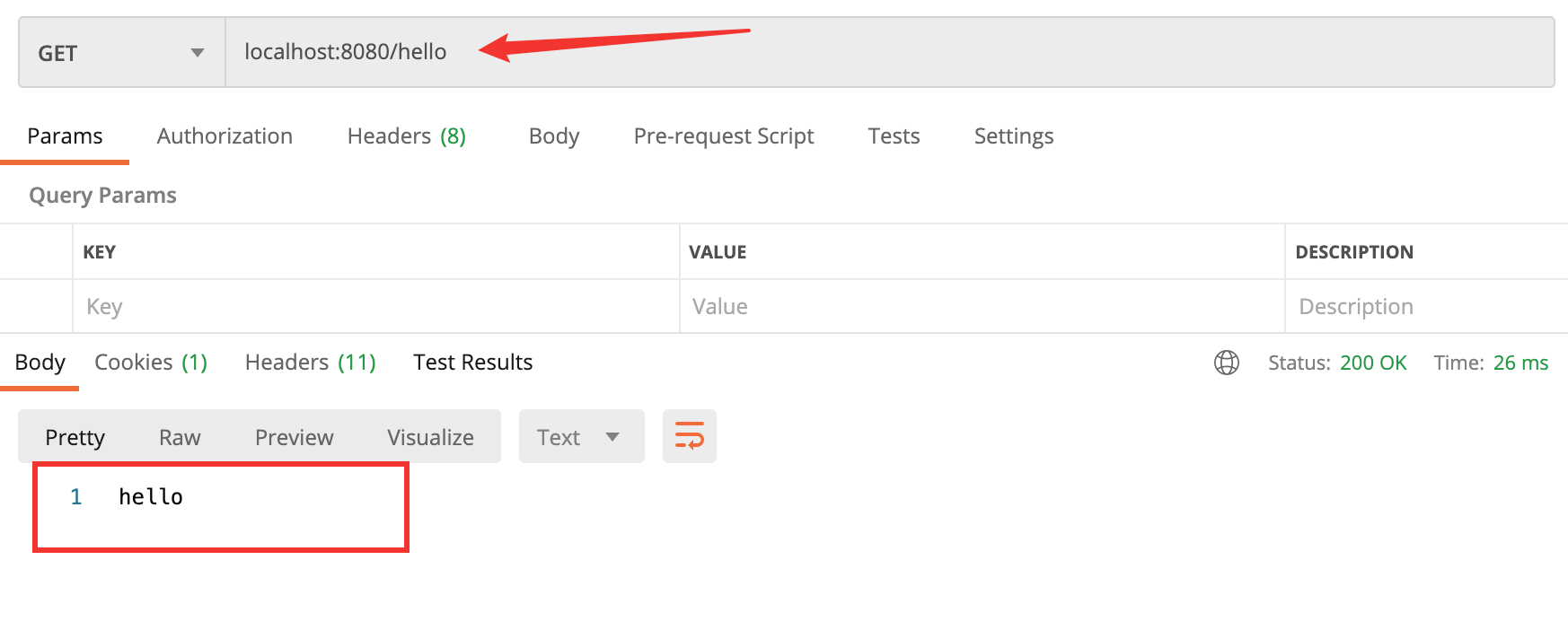
Task: Select the Params tab
Action: coord(65,136)
